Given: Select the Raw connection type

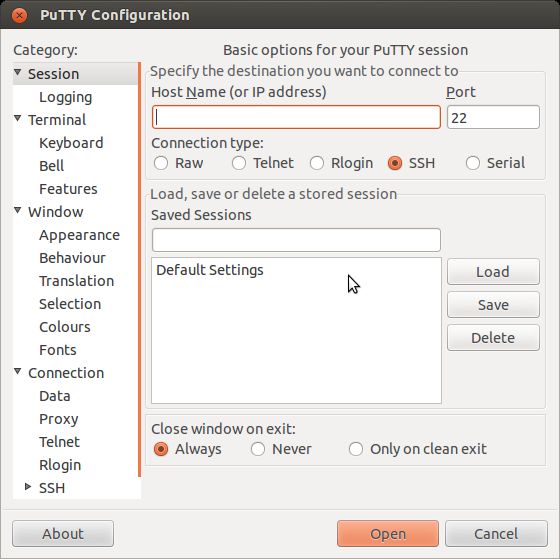Looking at the screenshot, I should coord(161,163).
